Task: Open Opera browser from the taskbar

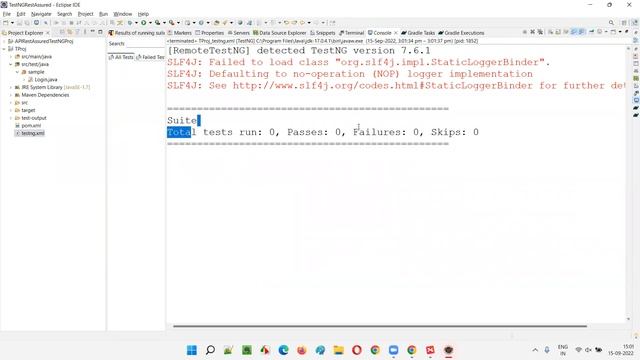Action: (x=357, y=350)
